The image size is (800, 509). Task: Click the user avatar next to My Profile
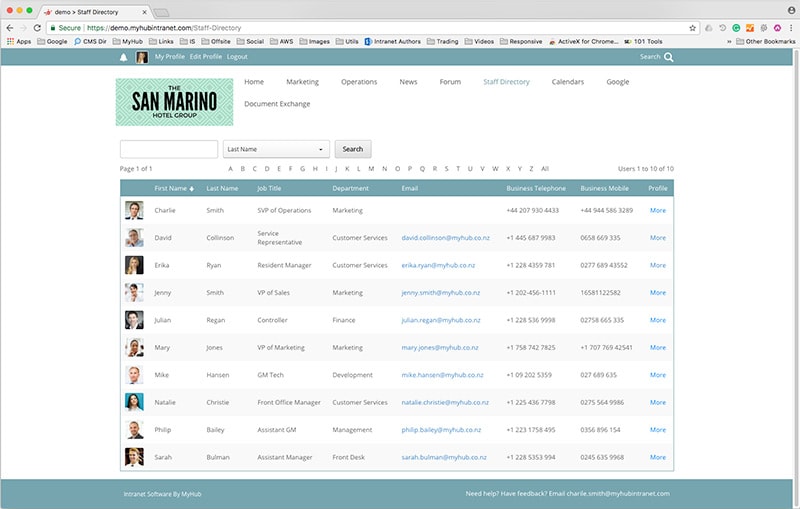coord(142,57)
